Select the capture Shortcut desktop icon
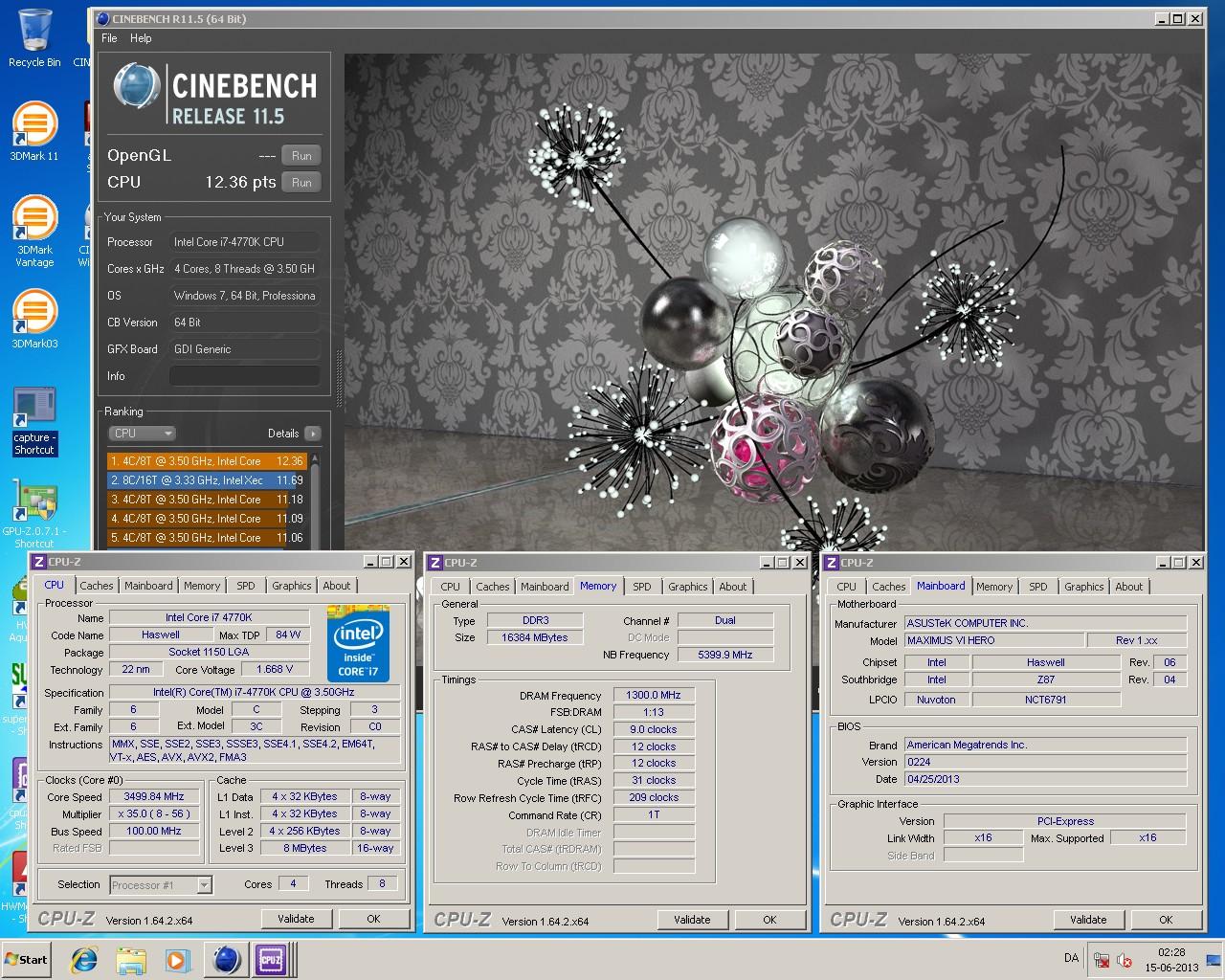This screenshot has height=980, width=1225. click(x=34, y=421)
